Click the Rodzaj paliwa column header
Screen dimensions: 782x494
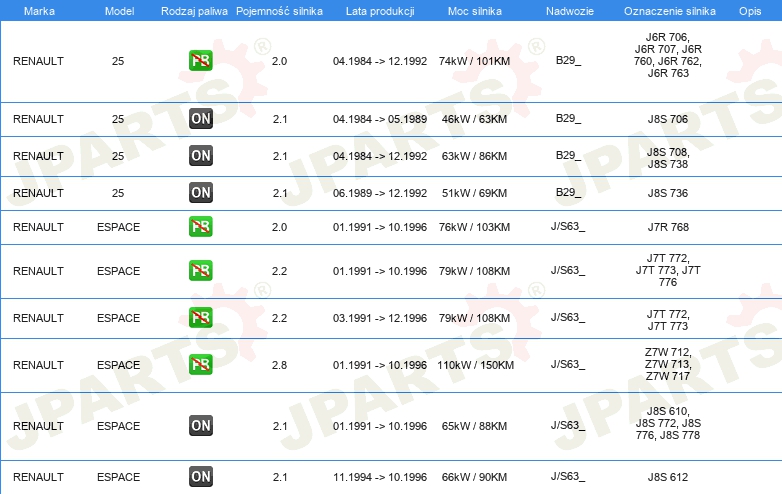[194, 11]
